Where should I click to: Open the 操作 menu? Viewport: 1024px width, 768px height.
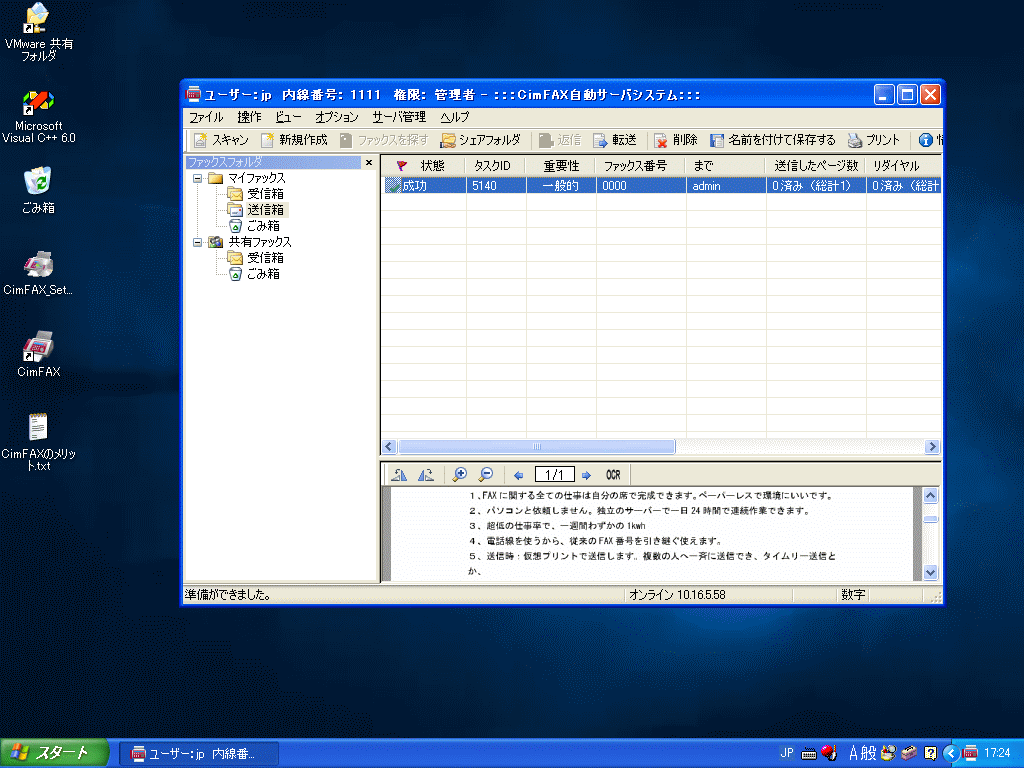tap(249, 117)
